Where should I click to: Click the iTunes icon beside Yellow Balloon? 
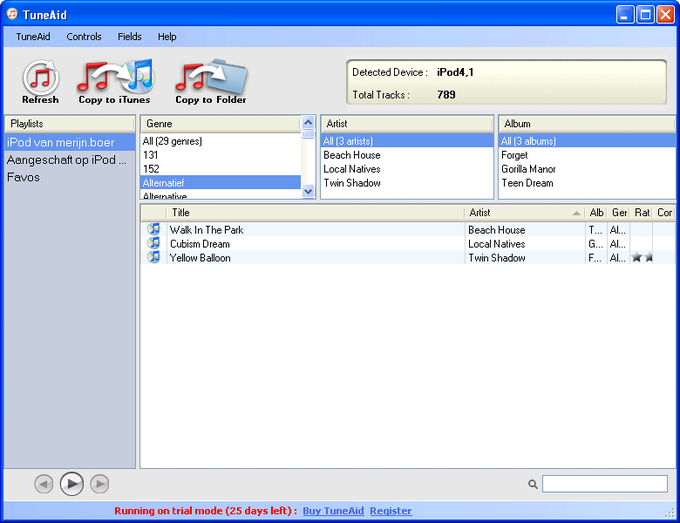pyautogui.click(x=154, y=257)
